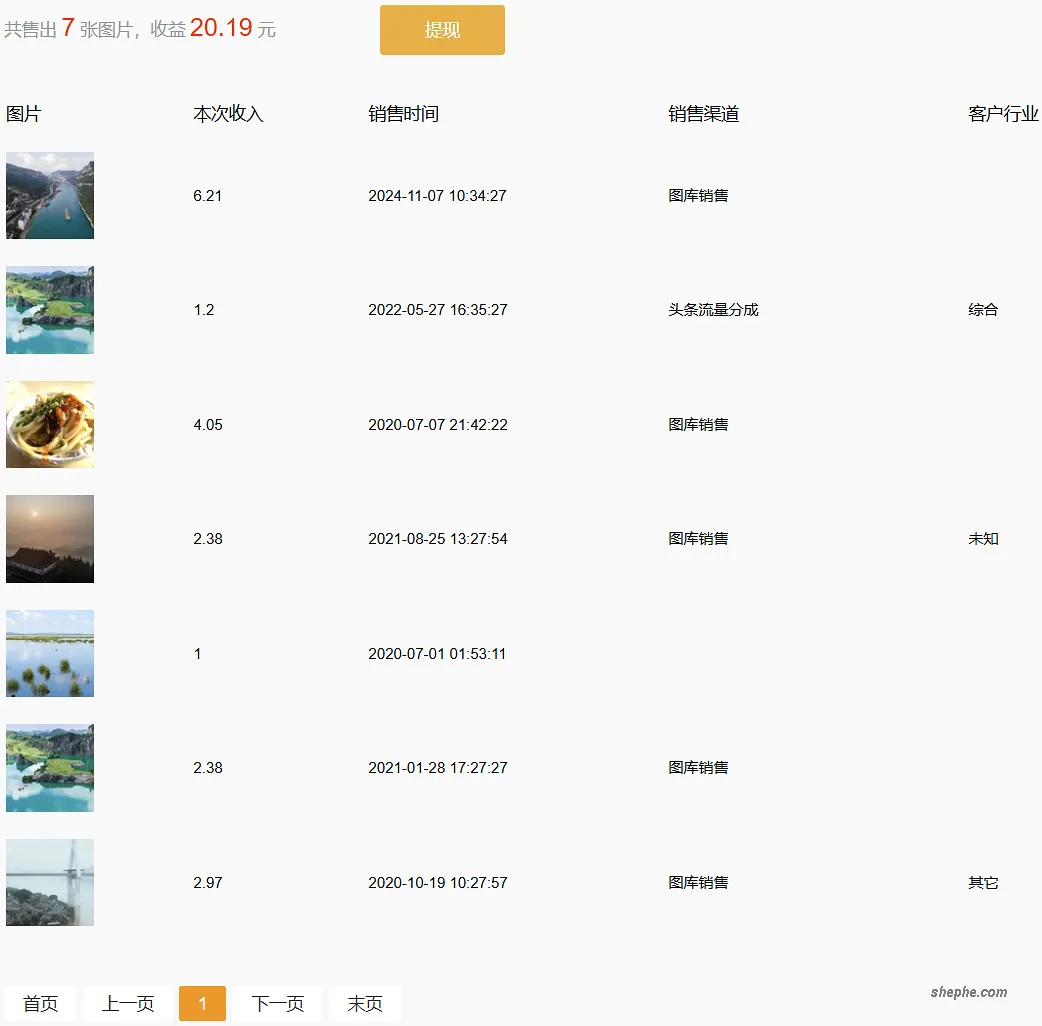Sort by 本次收入 column header
Image resolution: width=1042 pixels, height=1026 pixels.
coord(229,114)
